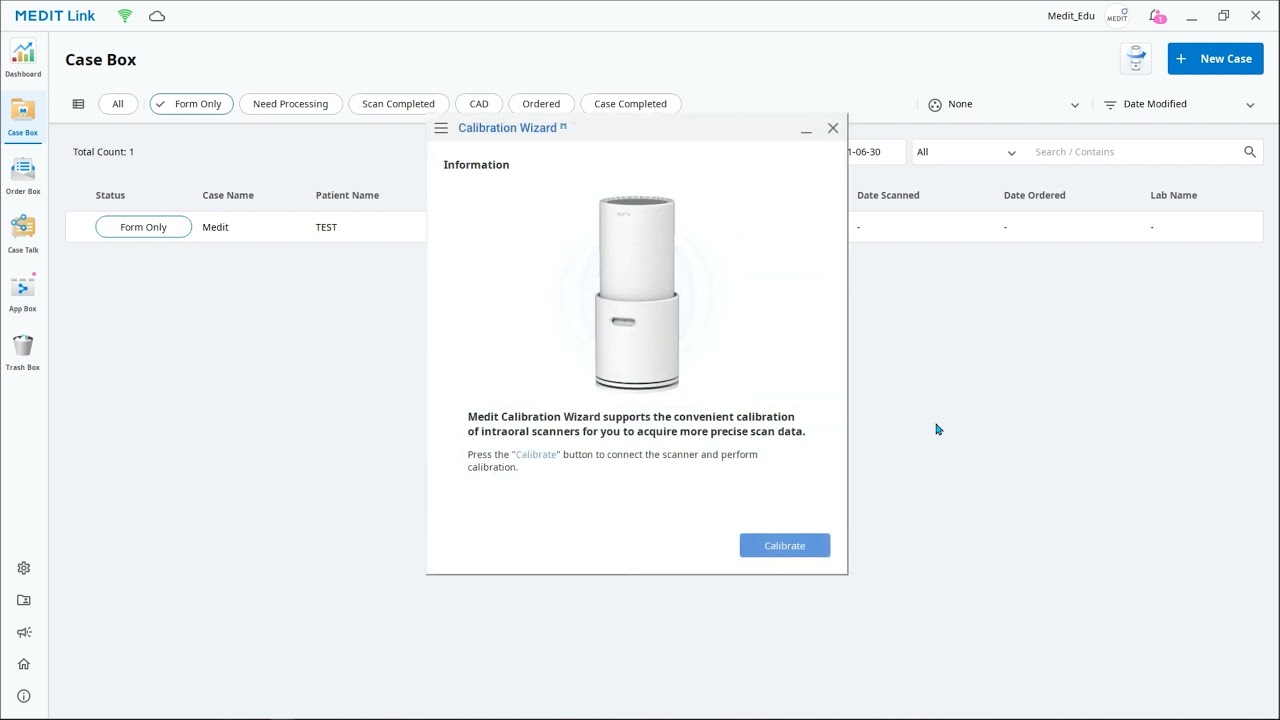Viewport: 1280px width, 720px height.
Task: Open the Calibration Wizard hamburger menu
Action: [x=441, y=128]
